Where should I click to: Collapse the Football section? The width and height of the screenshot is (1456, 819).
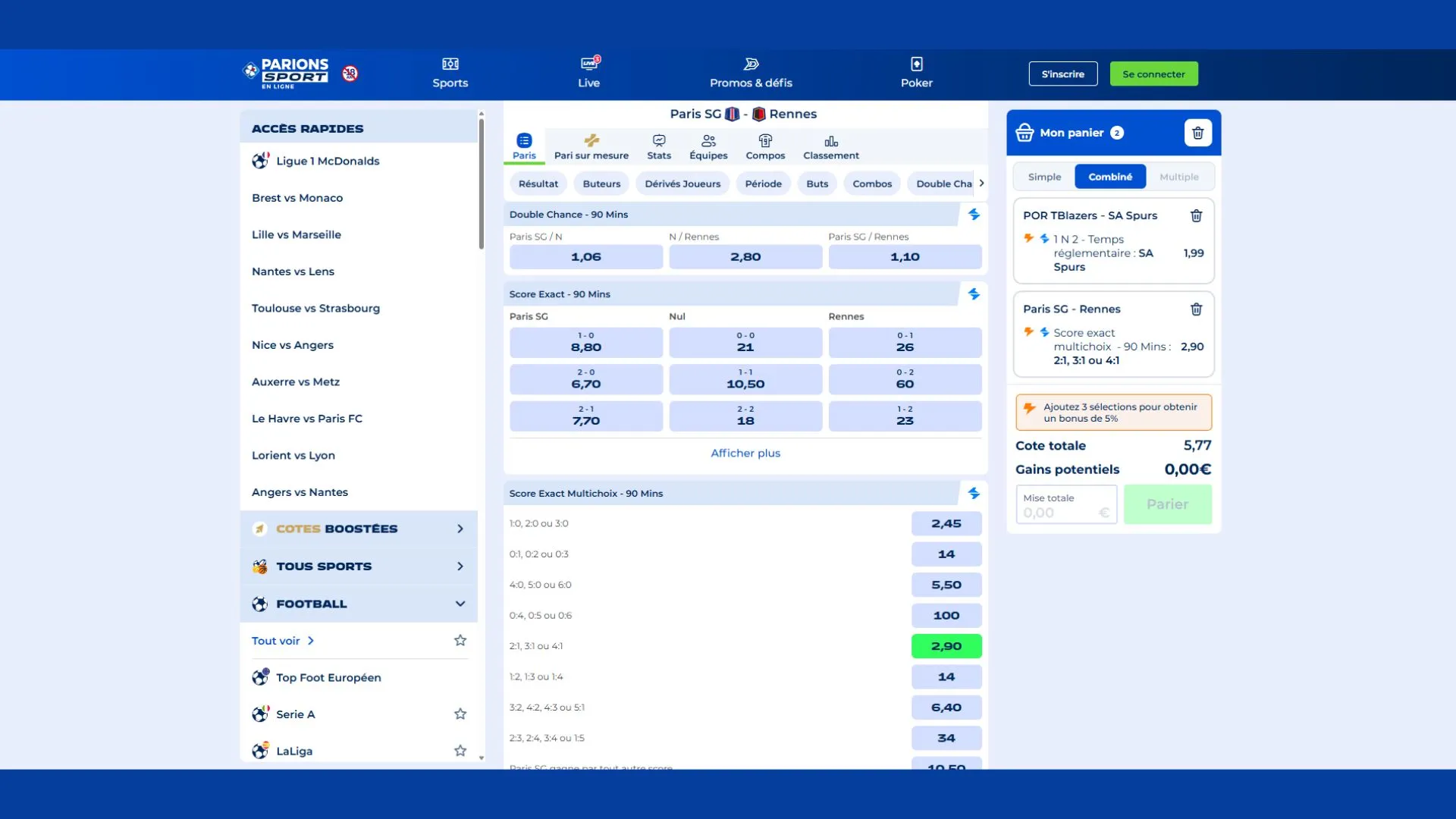(x=460, y=604)
